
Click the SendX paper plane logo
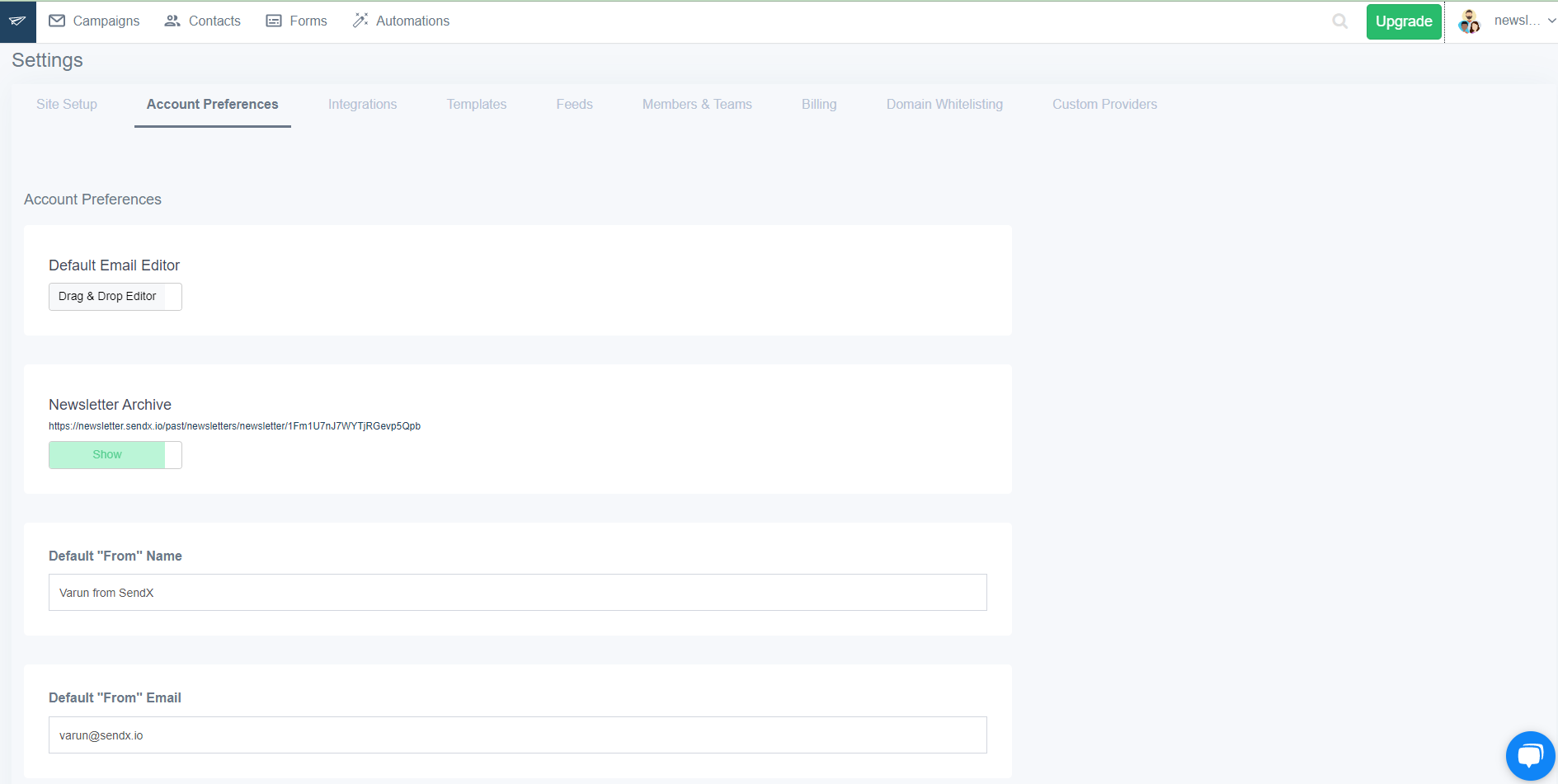click(17, 21)
